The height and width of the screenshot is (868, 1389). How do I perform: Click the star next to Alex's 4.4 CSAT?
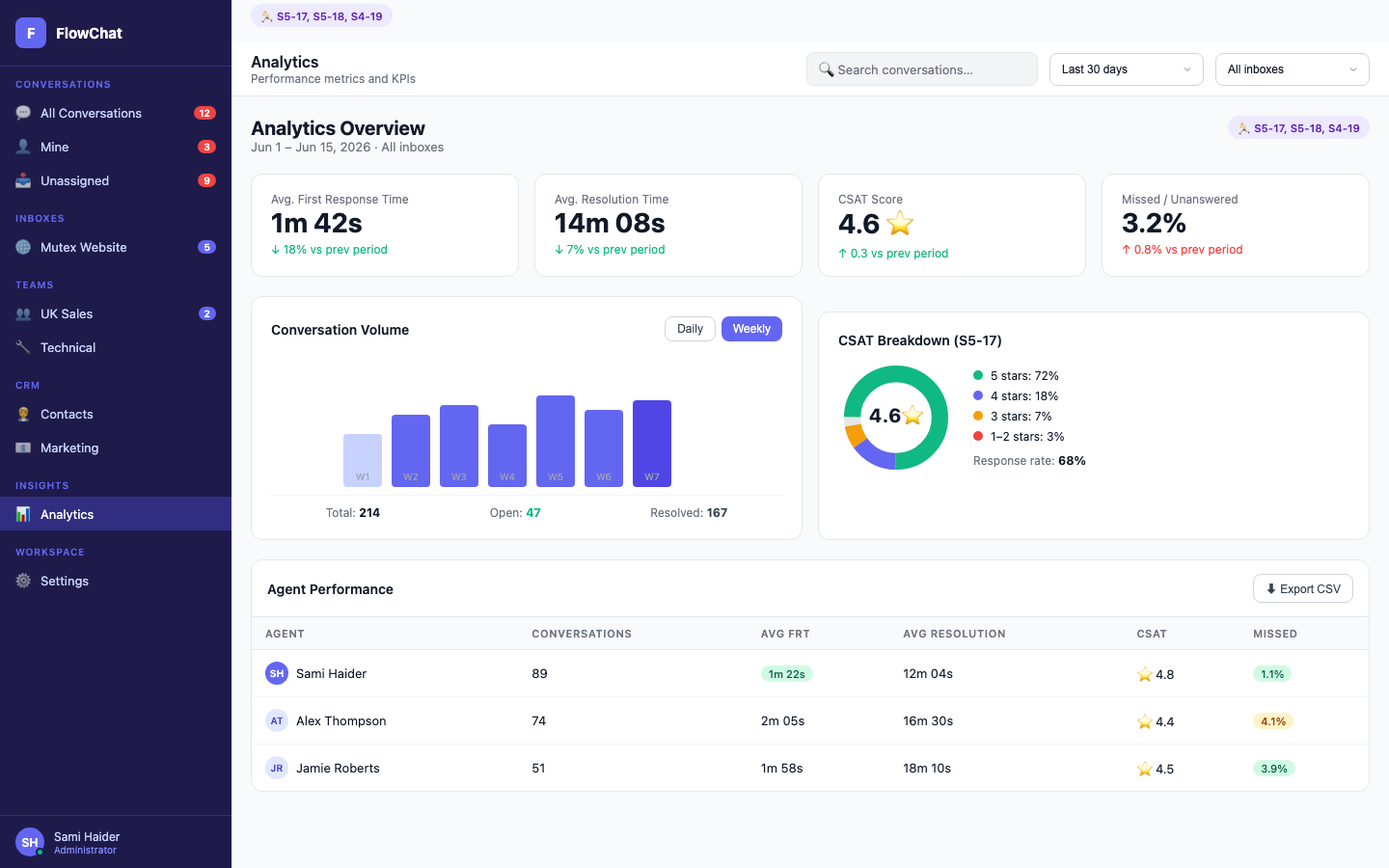click(x=1145, y=721)
